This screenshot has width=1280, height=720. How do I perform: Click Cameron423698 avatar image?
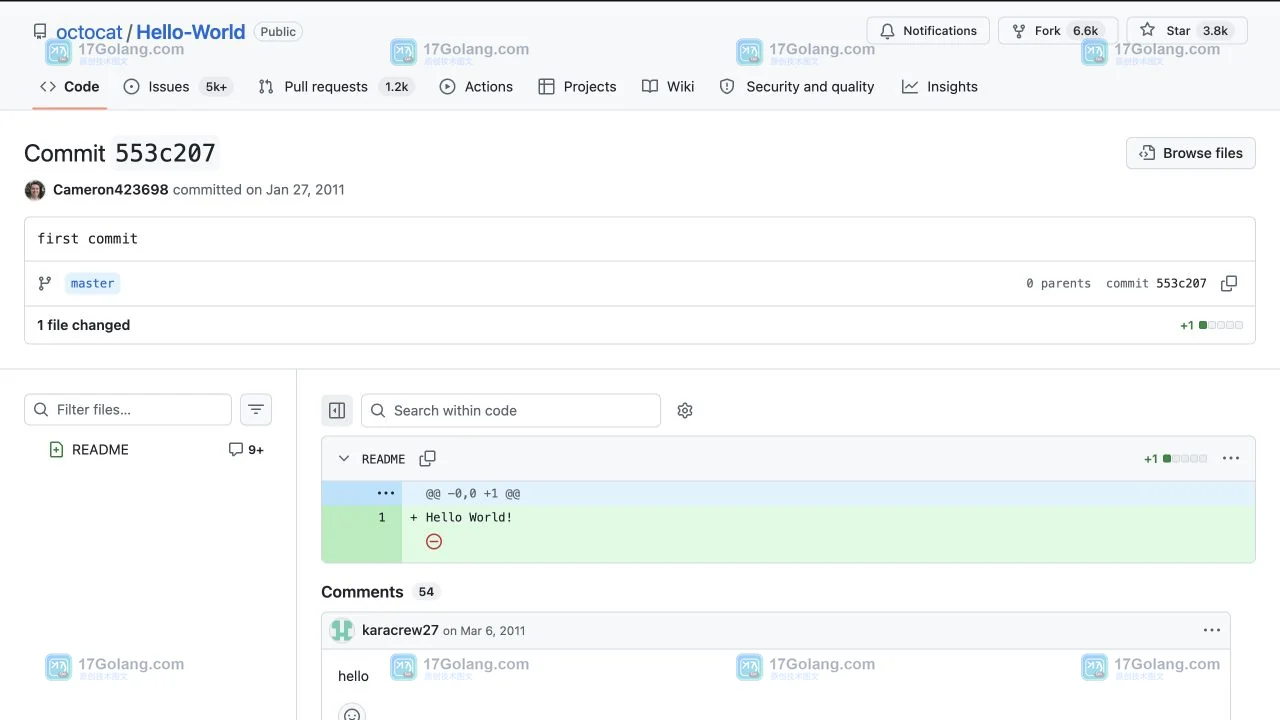(x=35, y=190)
